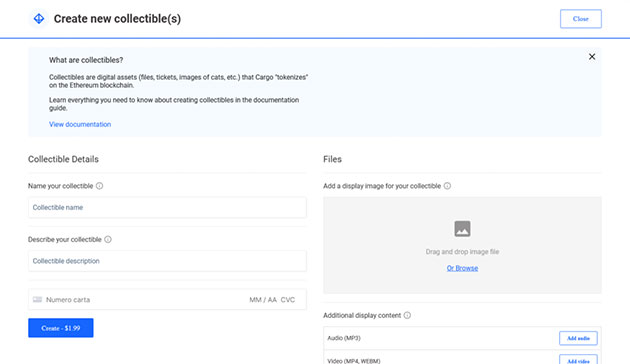Click the 'What are collectibles?' heading

click(86, 60)
